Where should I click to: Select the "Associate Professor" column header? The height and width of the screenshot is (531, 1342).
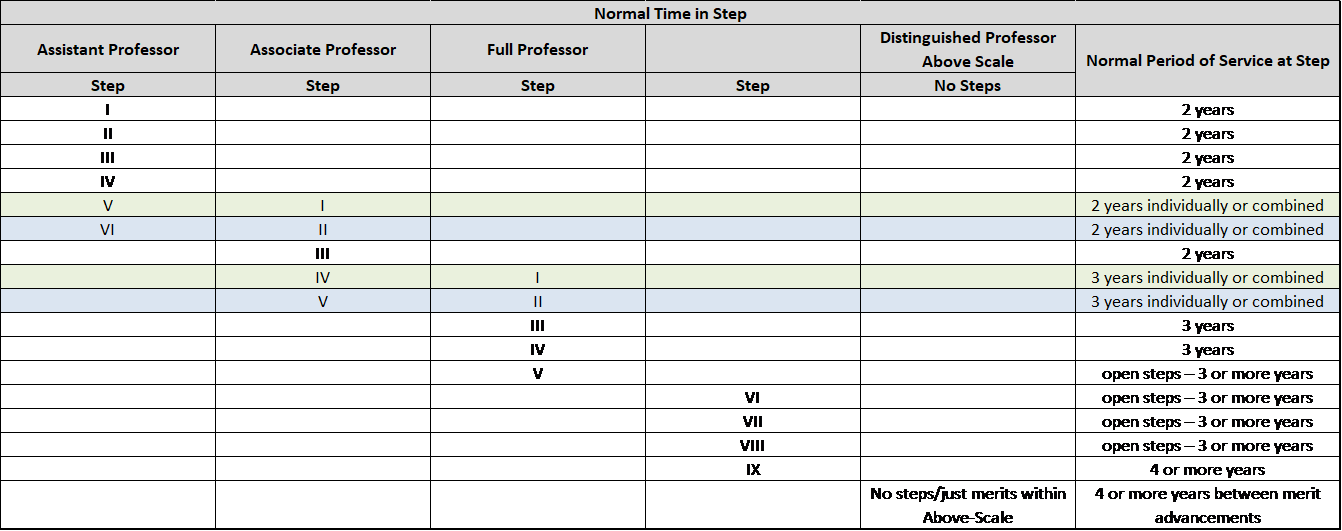[x=323, y=49]
